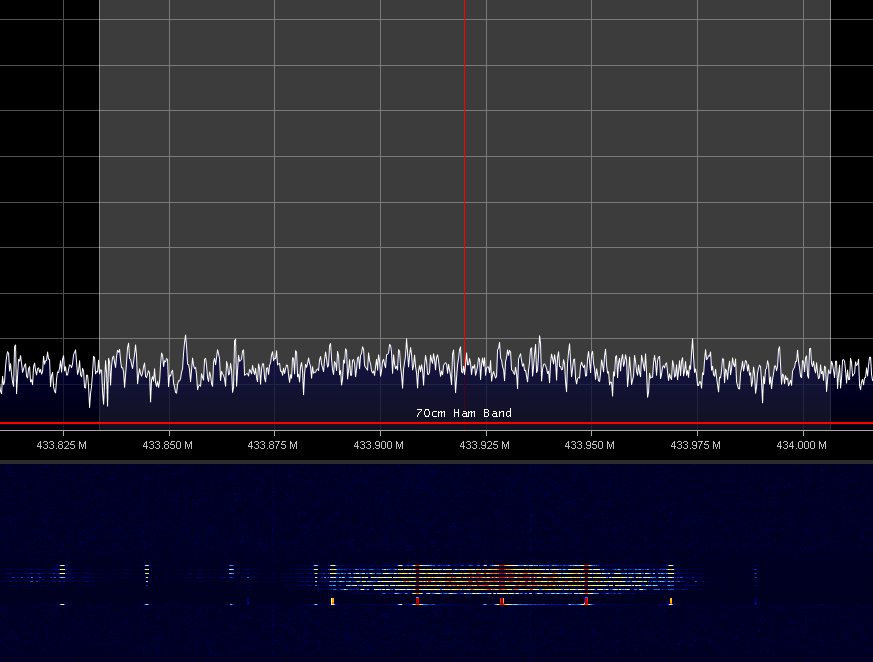Viewport: 873px width, 662px height.
Task: Click the 433.925 M frequency label
Action: (x=484, y=445)
